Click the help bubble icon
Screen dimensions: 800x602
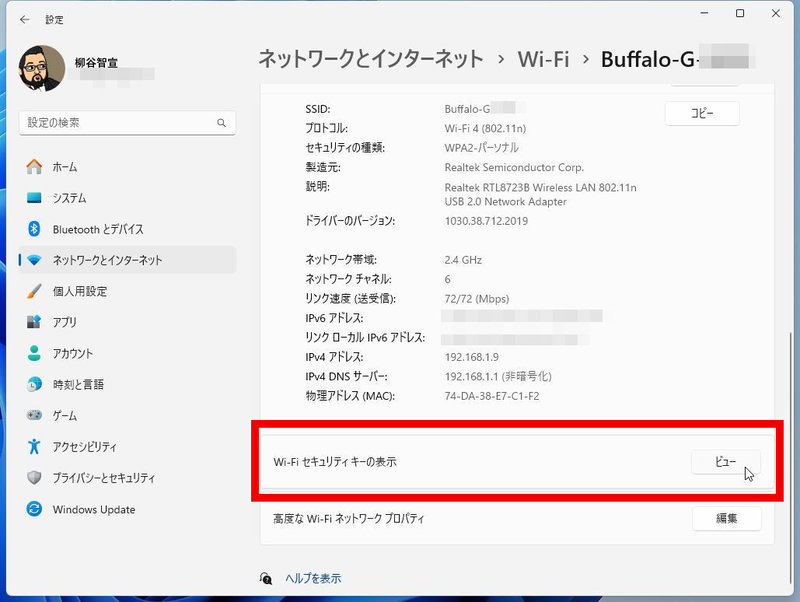pos(266,578)
